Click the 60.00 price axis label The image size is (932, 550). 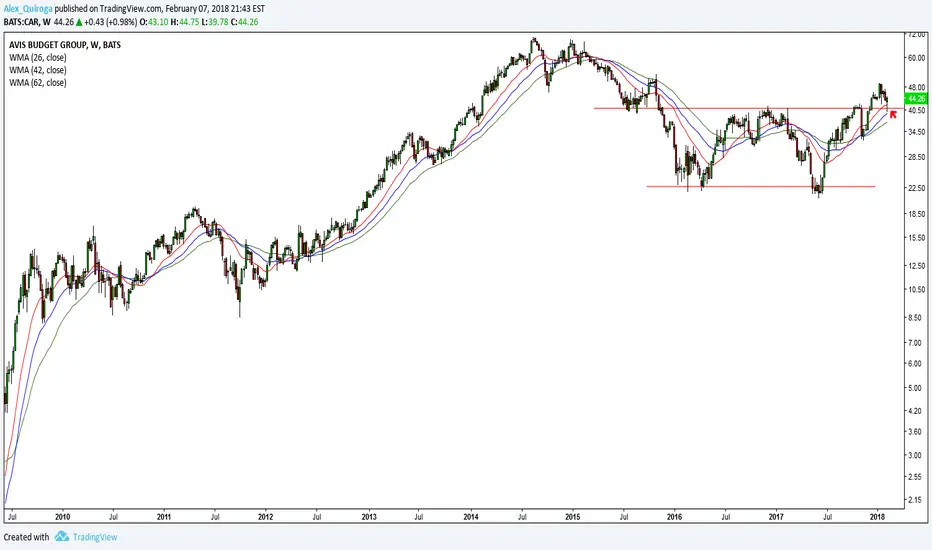(916, 58)
